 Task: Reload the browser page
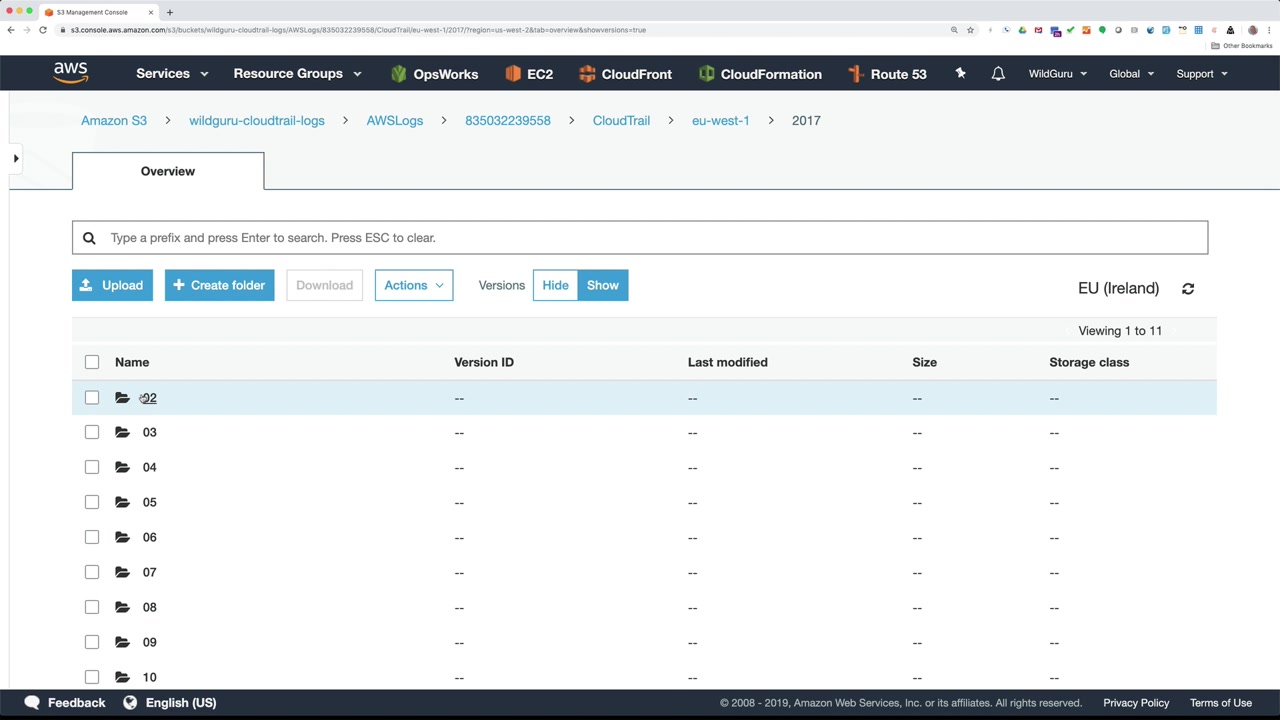tap(43, 30)
